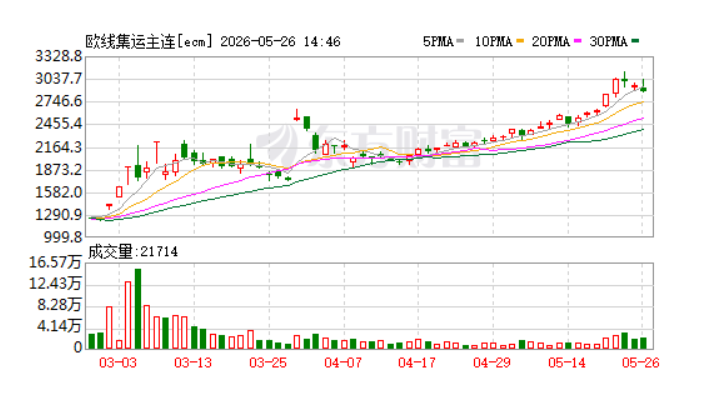Screen dimensions: 705x395
Task: Click the price axis value 1290.9
Action: click(x=59, y=215)
